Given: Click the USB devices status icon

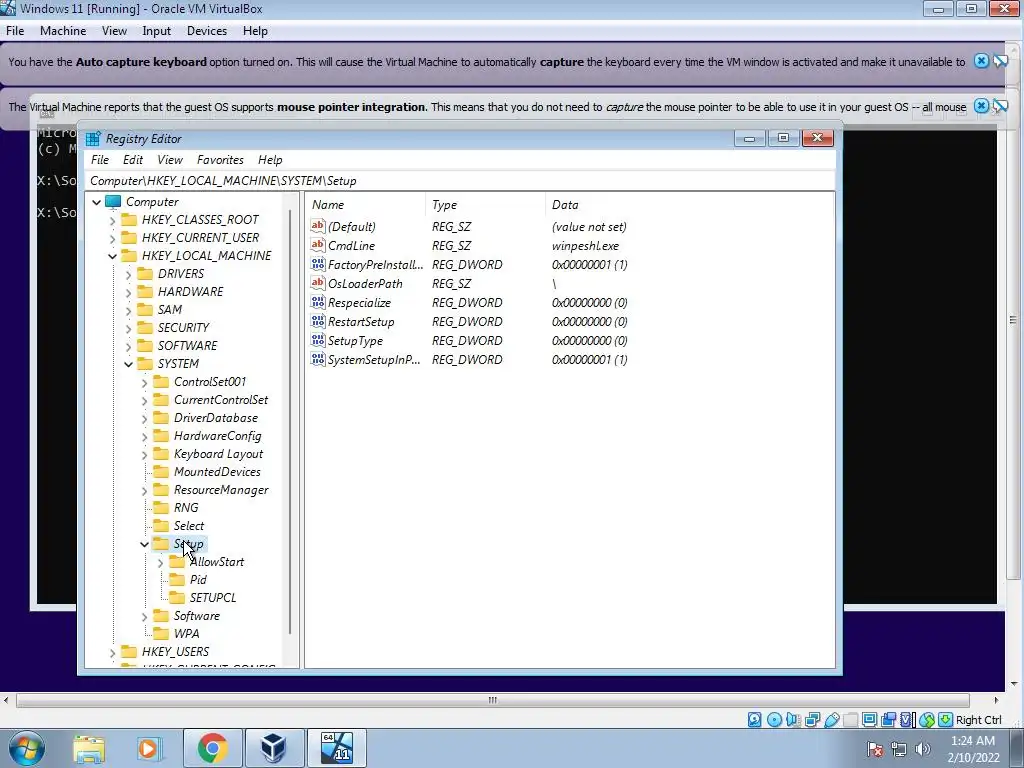Looking at the screenshot, I should pyautogui.click(x=831, y=720).
